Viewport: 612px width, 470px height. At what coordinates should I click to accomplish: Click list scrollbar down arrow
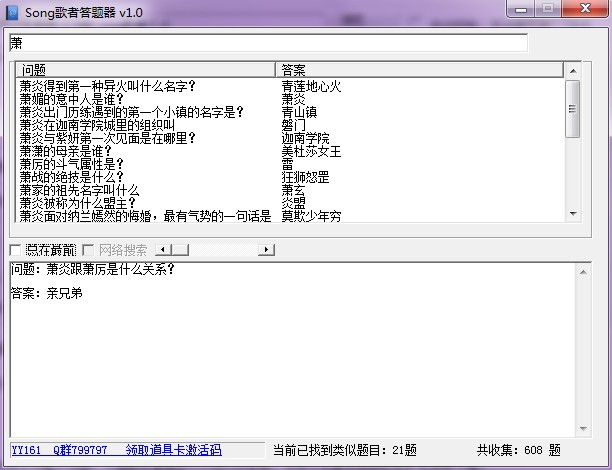pyautogui.click(x=573, y=214)
